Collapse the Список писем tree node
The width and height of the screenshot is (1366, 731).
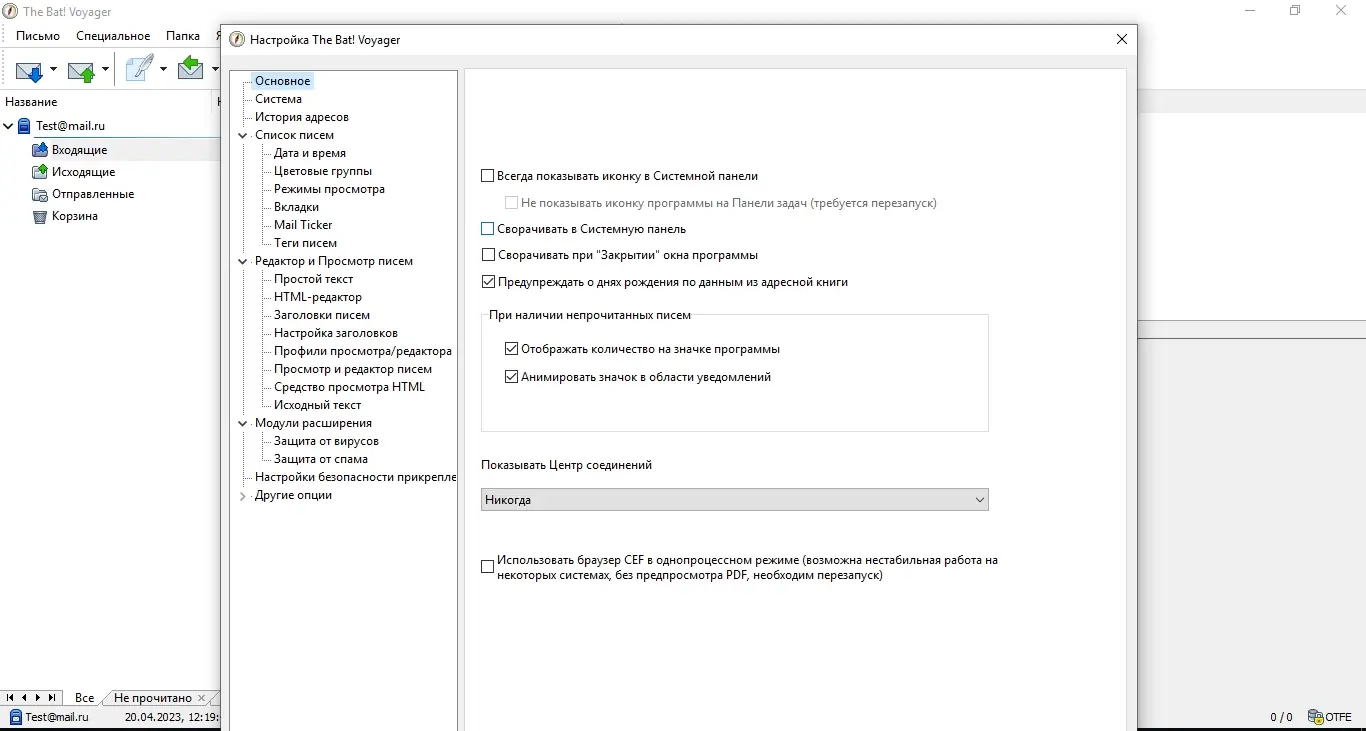[x=242, y=135]
